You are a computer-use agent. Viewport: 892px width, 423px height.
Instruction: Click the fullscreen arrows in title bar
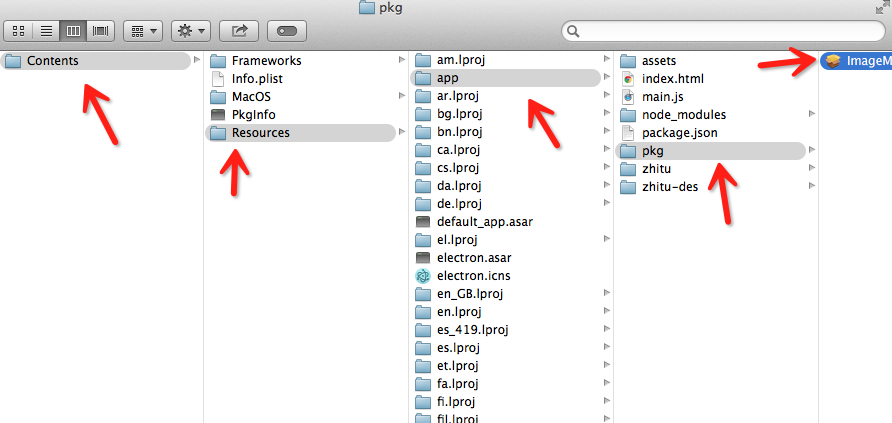[x=882, y=7]
